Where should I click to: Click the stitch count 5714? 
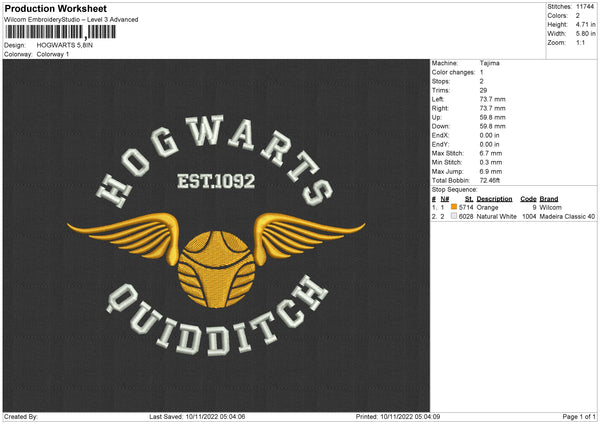pos(466,207)
